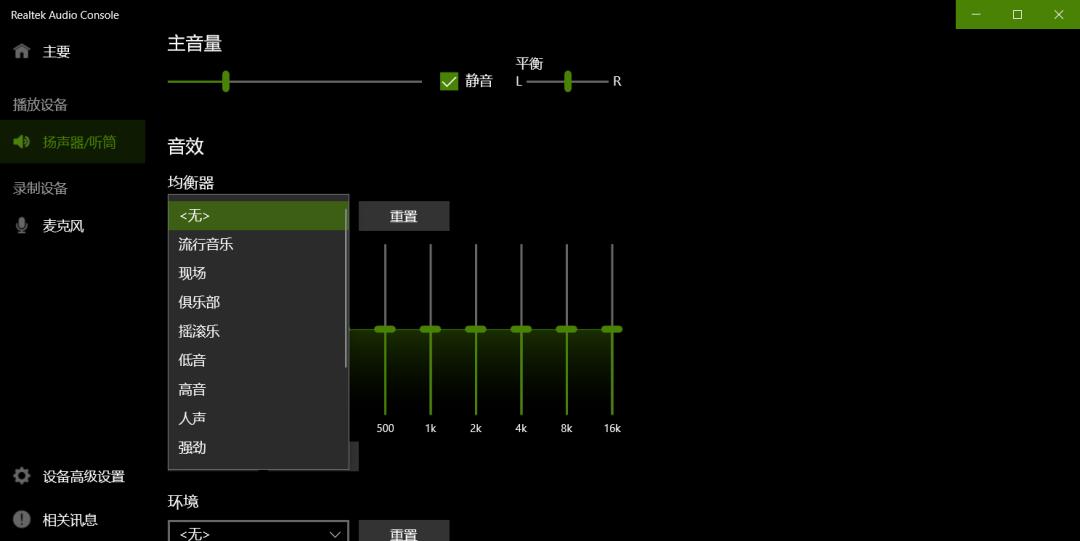Open the 主要 home icon
The width and height of the screenshot is (1080, 541).
tap(21, 51)
